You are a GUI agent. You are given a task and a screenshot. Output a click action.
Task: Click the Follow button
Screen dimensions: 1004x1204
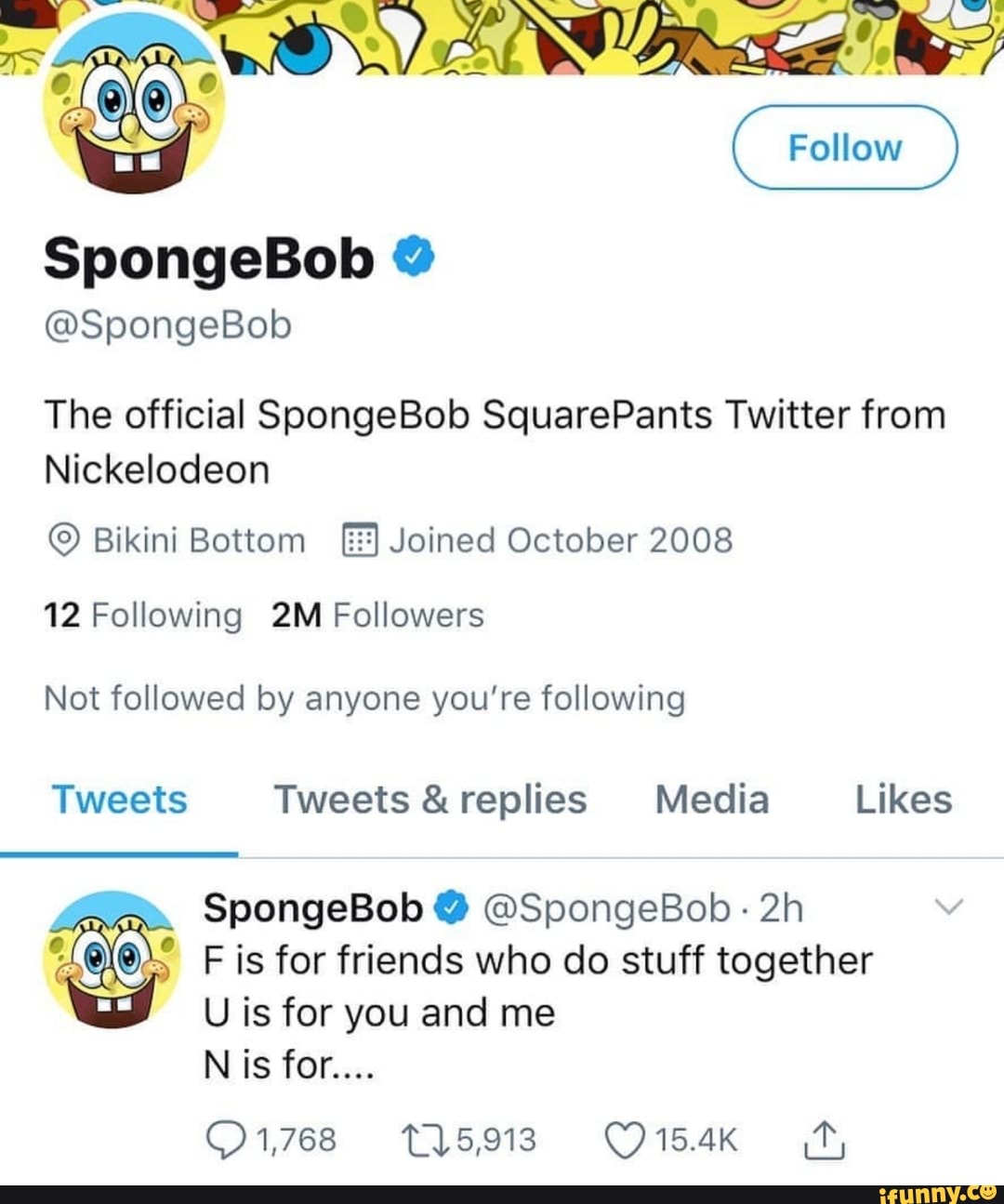(x=845, y=146)
